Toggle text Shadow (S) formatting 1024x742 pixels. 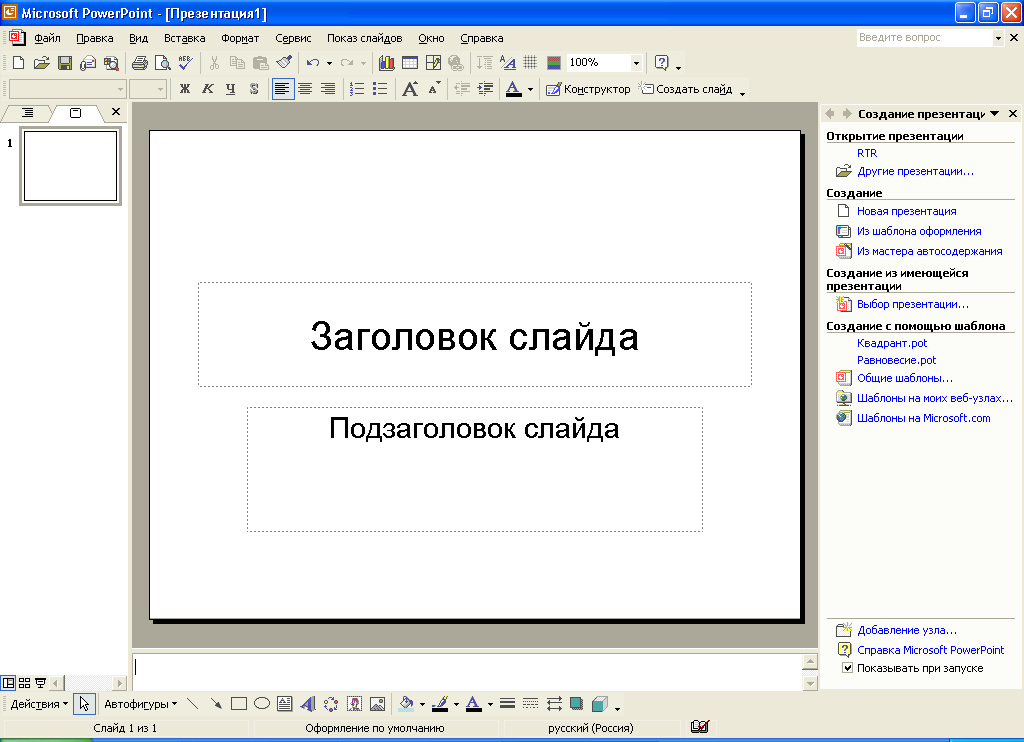254,89
